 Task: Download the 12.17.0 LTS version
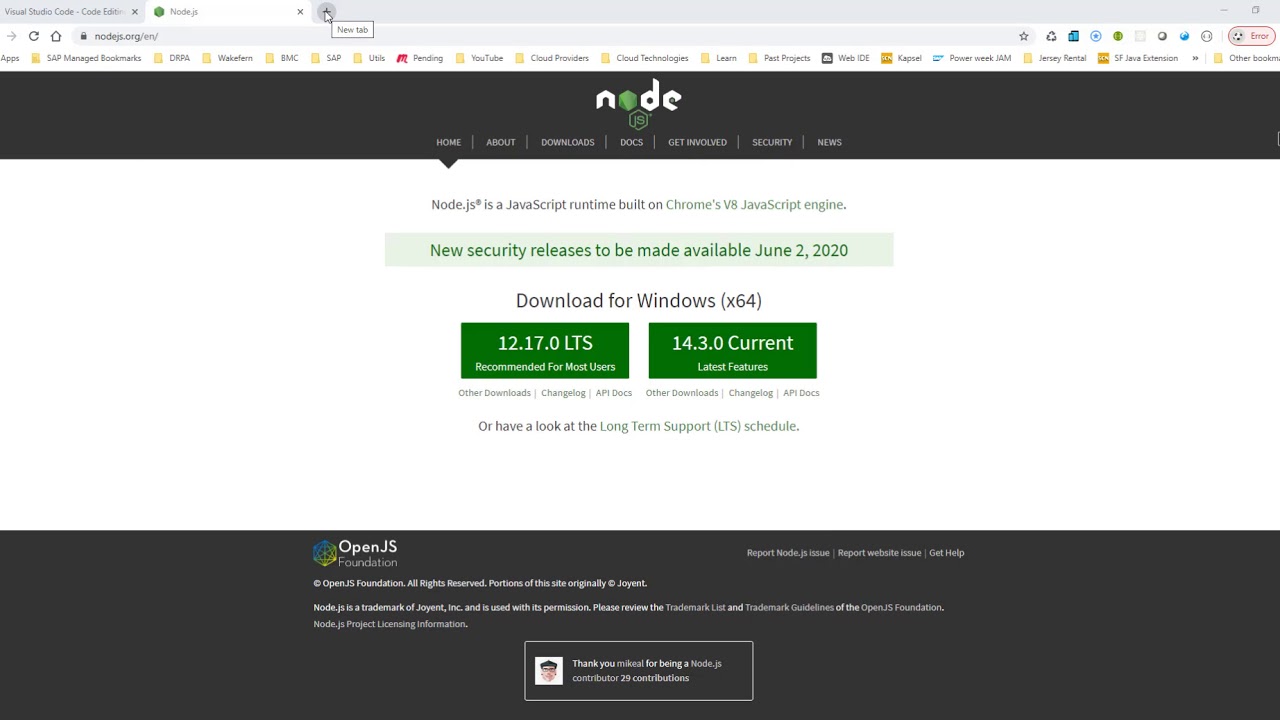click(x=545, y=351)
